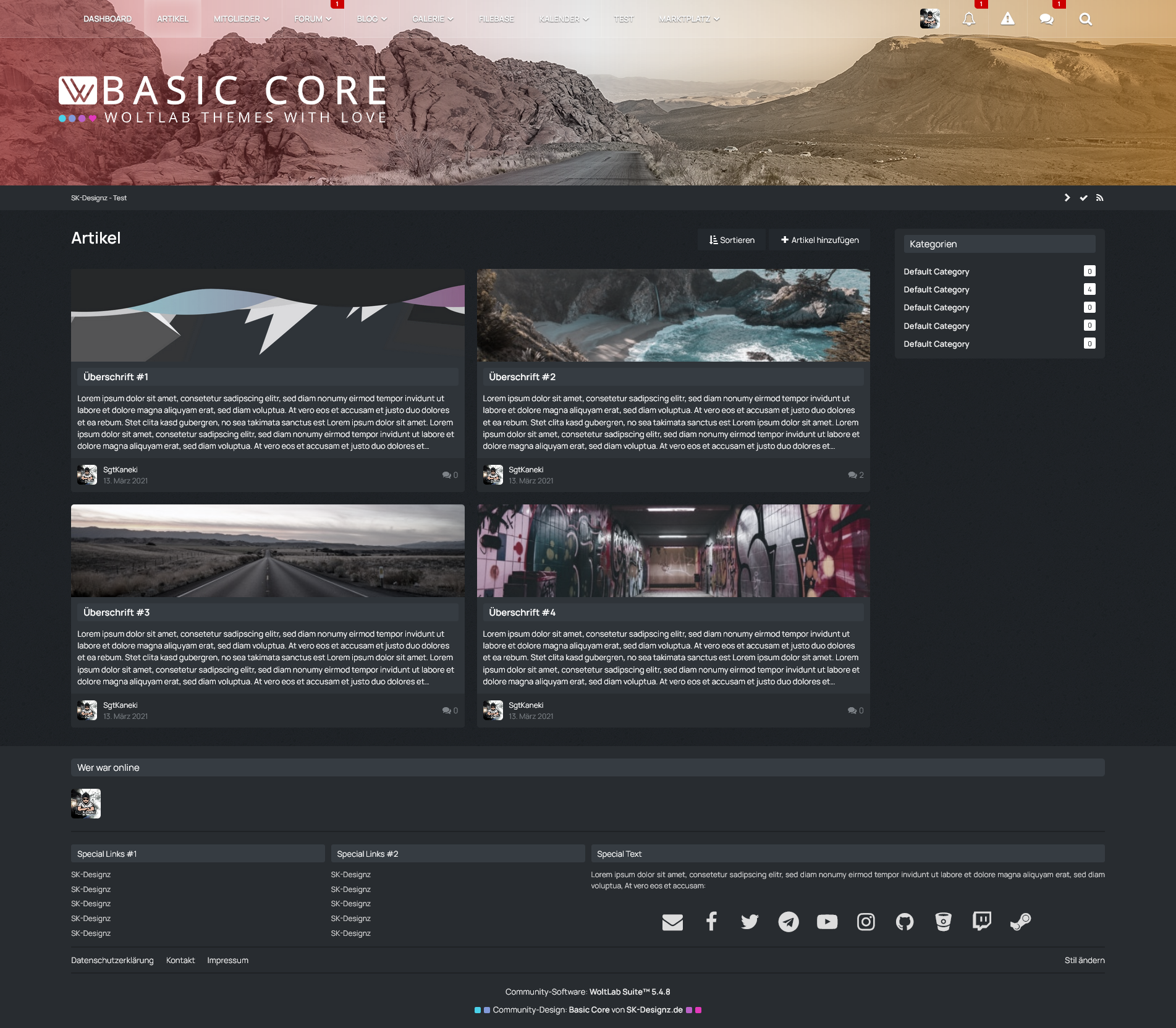
Task: Click the GitHub footer icon
Action: (904, 922)
